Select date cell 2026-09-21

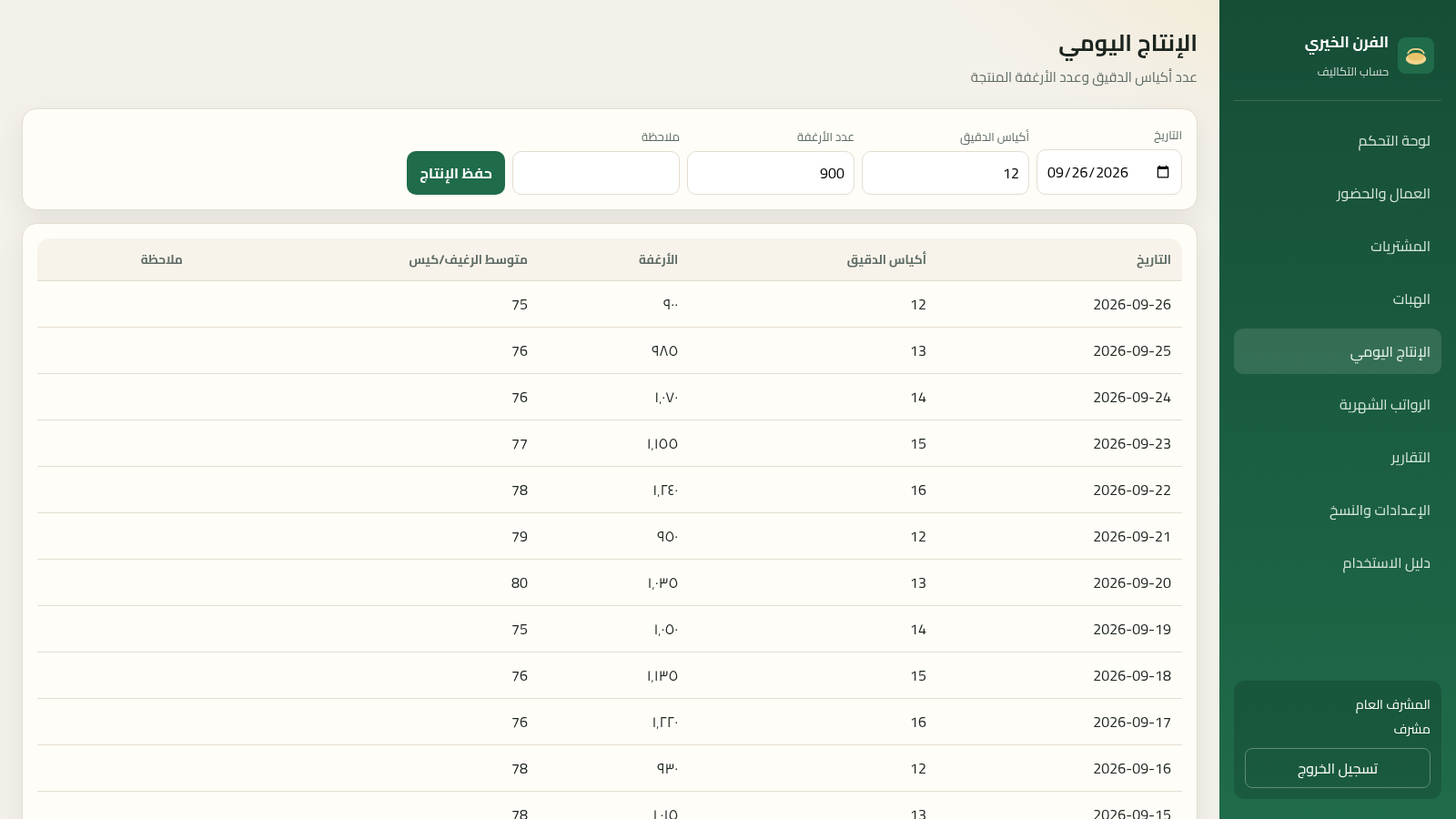click(1132, 536)
